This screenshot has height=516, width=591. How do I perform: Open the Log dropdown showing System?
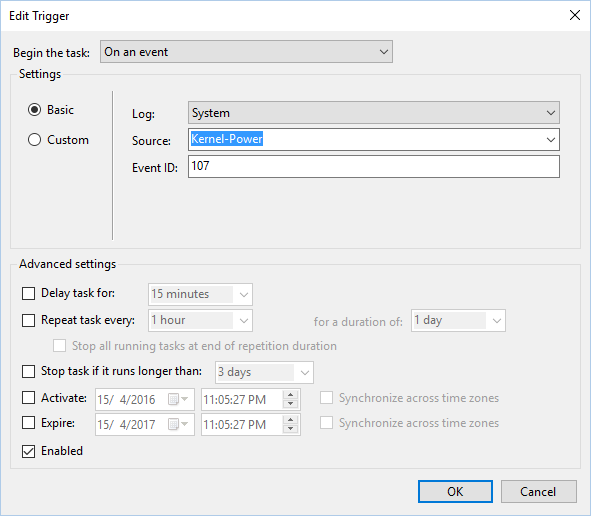pyautogui.click(x=374, y=112)
